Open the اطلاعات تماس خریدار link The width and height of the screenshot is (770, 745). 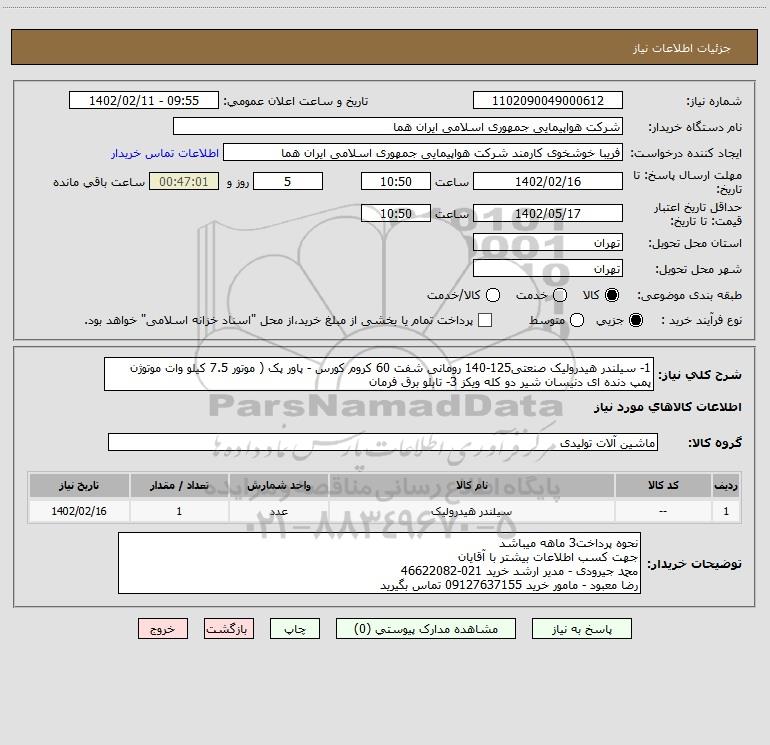165,153
